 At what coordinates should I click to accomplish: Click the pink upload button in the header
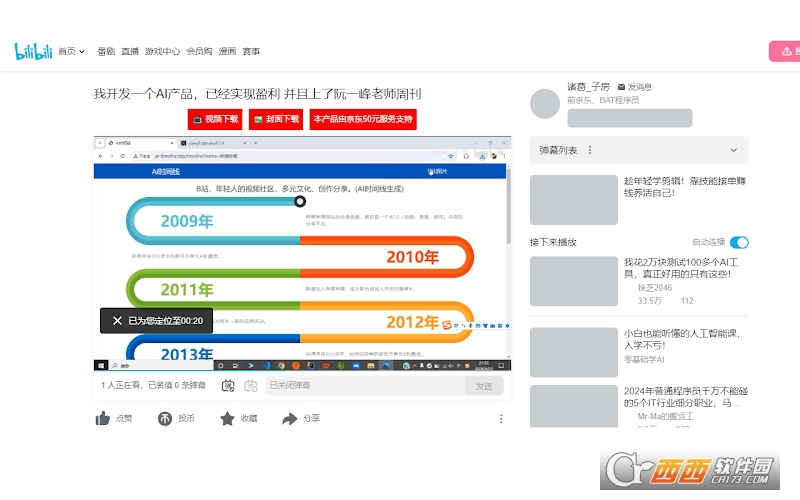[x=785, y=51]
